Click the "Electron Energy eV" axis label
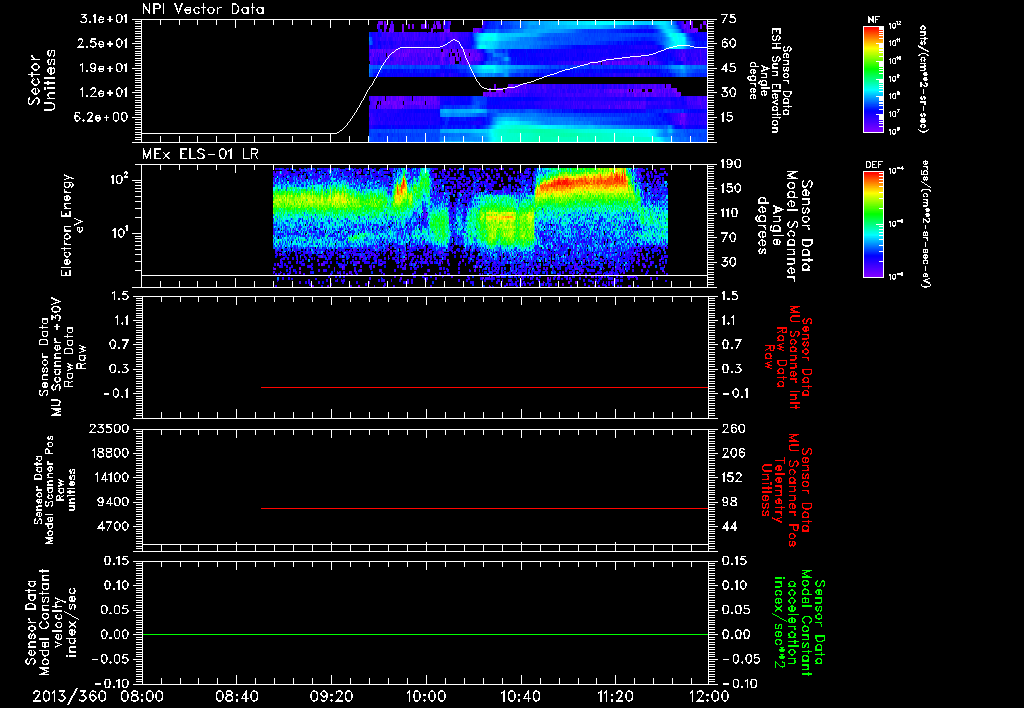 [x=72, y=225]
